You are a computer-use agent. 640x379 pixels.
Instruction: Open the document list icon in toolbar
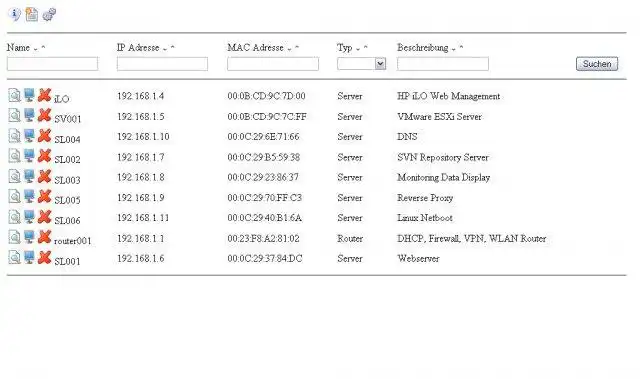tap(32, 14)
